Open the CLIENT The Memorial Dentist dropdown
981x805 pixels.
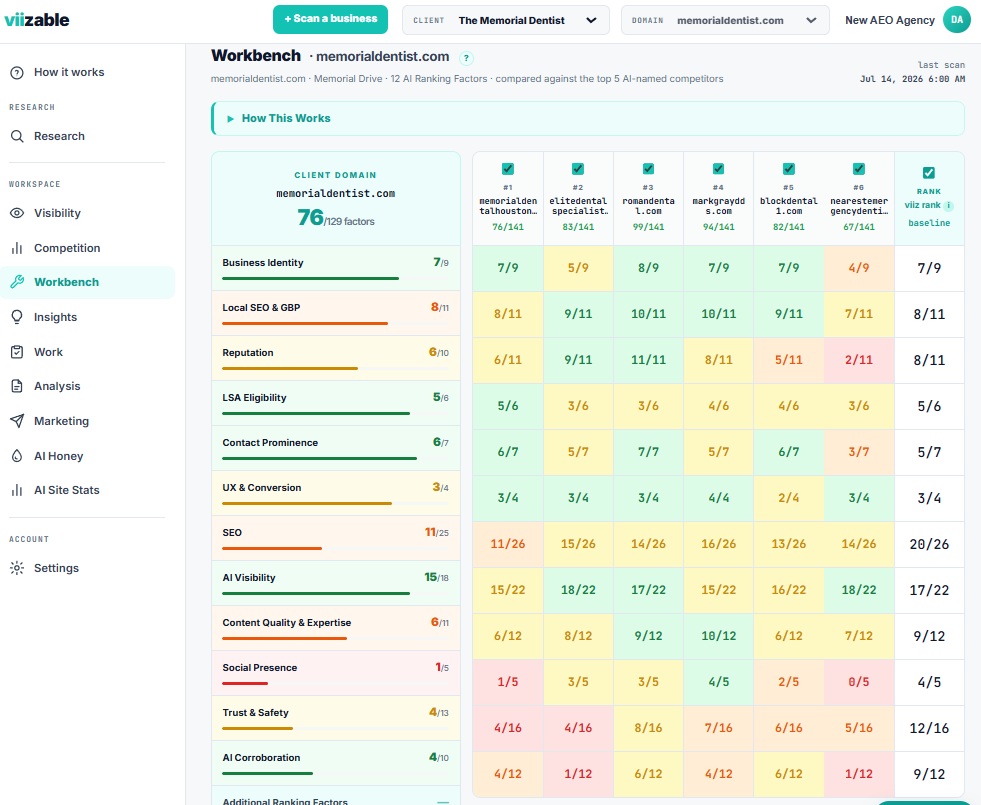click(506, 20)
